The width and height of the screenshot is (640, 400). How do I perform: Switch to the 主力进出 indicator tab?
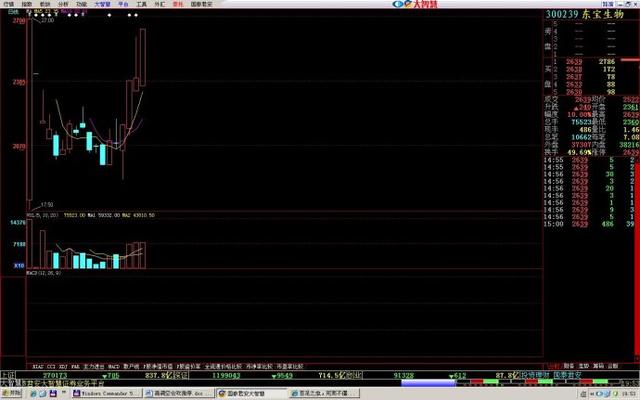pos(94,367)
